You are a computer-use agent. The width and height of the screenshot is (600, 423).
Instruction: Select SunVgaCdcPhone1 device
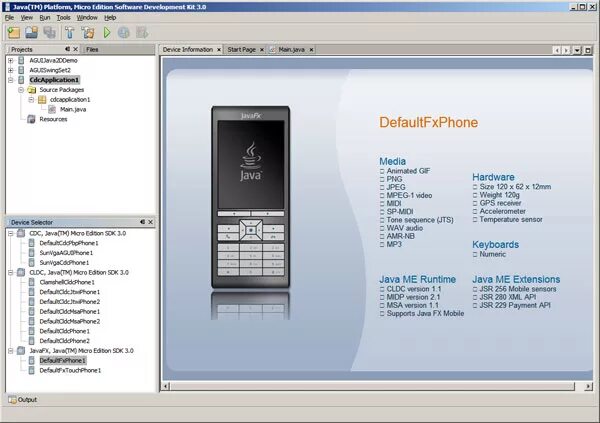64,263
